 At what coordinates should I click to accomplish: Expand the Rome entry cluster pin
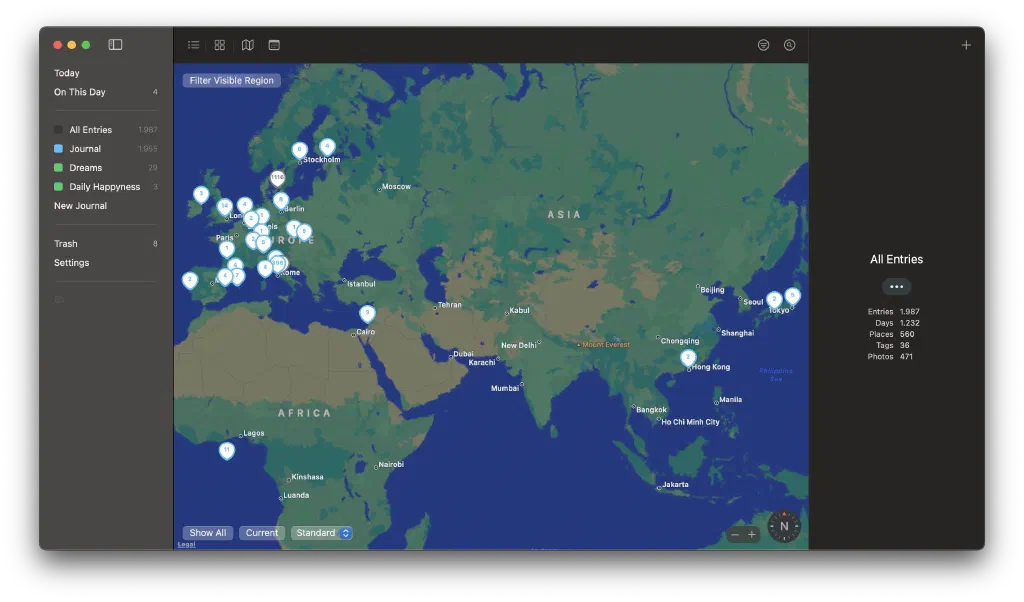[278, 262]
